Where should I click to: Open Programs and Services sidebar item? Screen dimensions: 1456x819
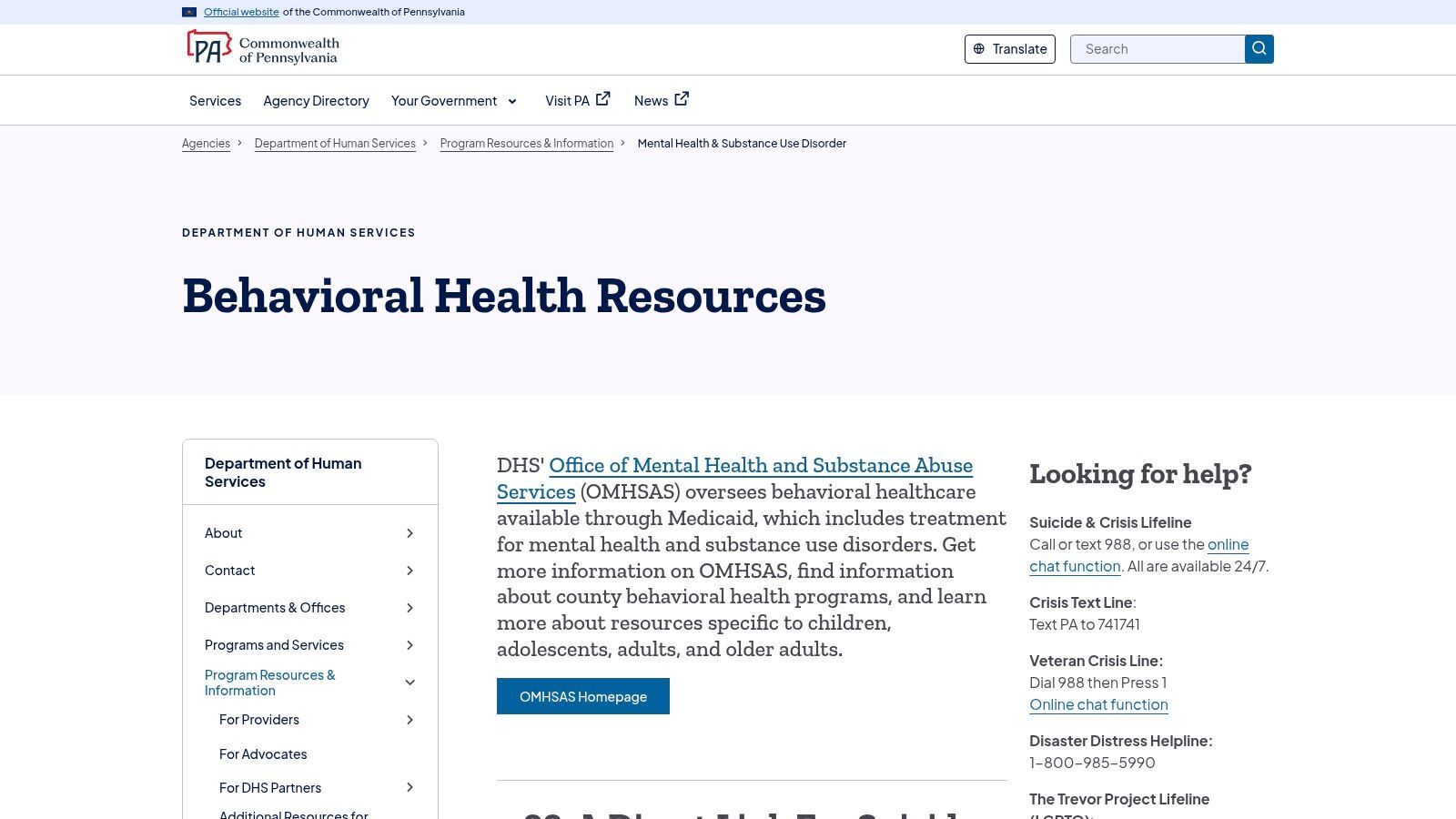(274, 645)
